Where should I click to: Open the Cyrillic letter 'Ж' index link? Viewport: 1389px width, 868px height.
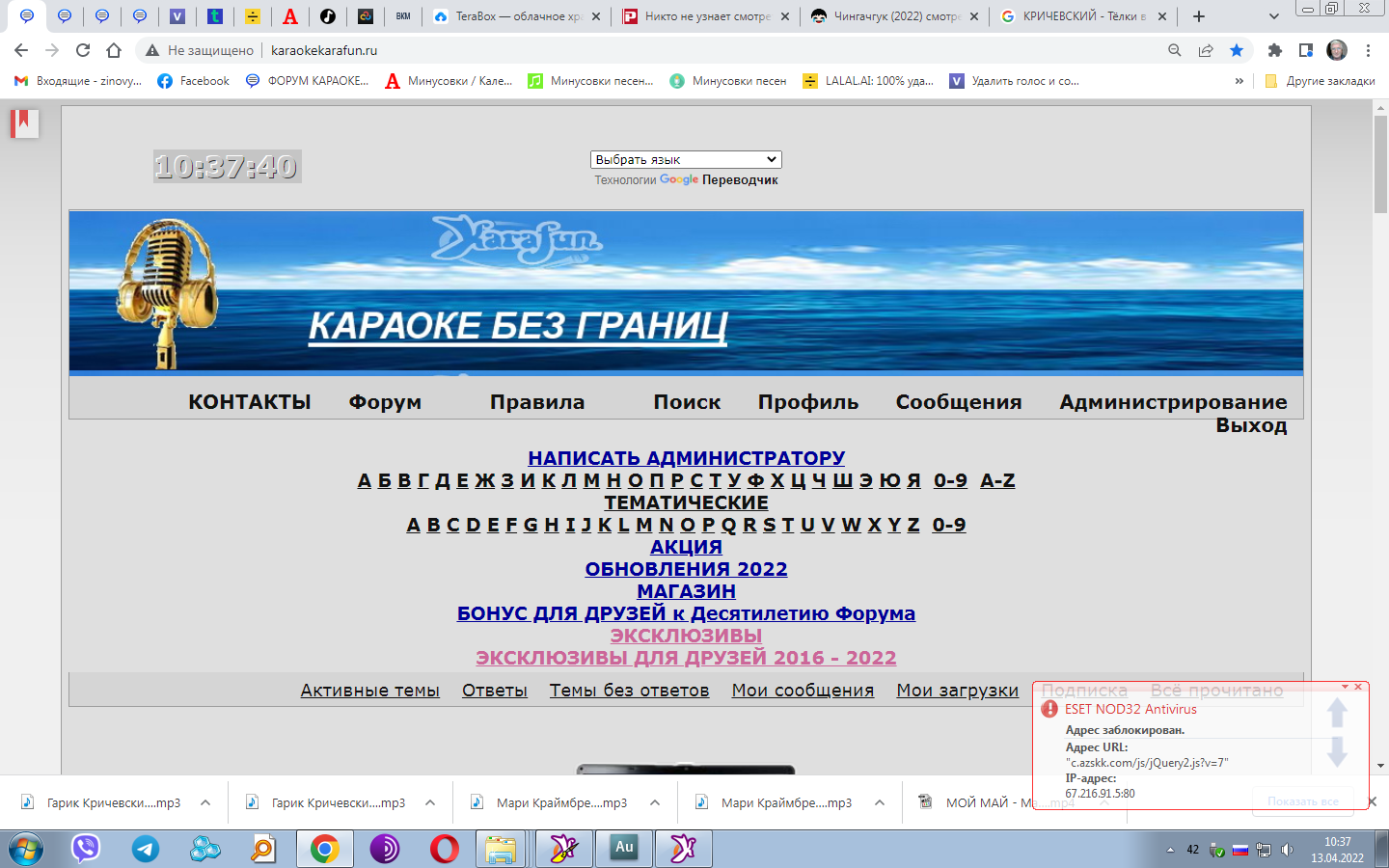485,480
